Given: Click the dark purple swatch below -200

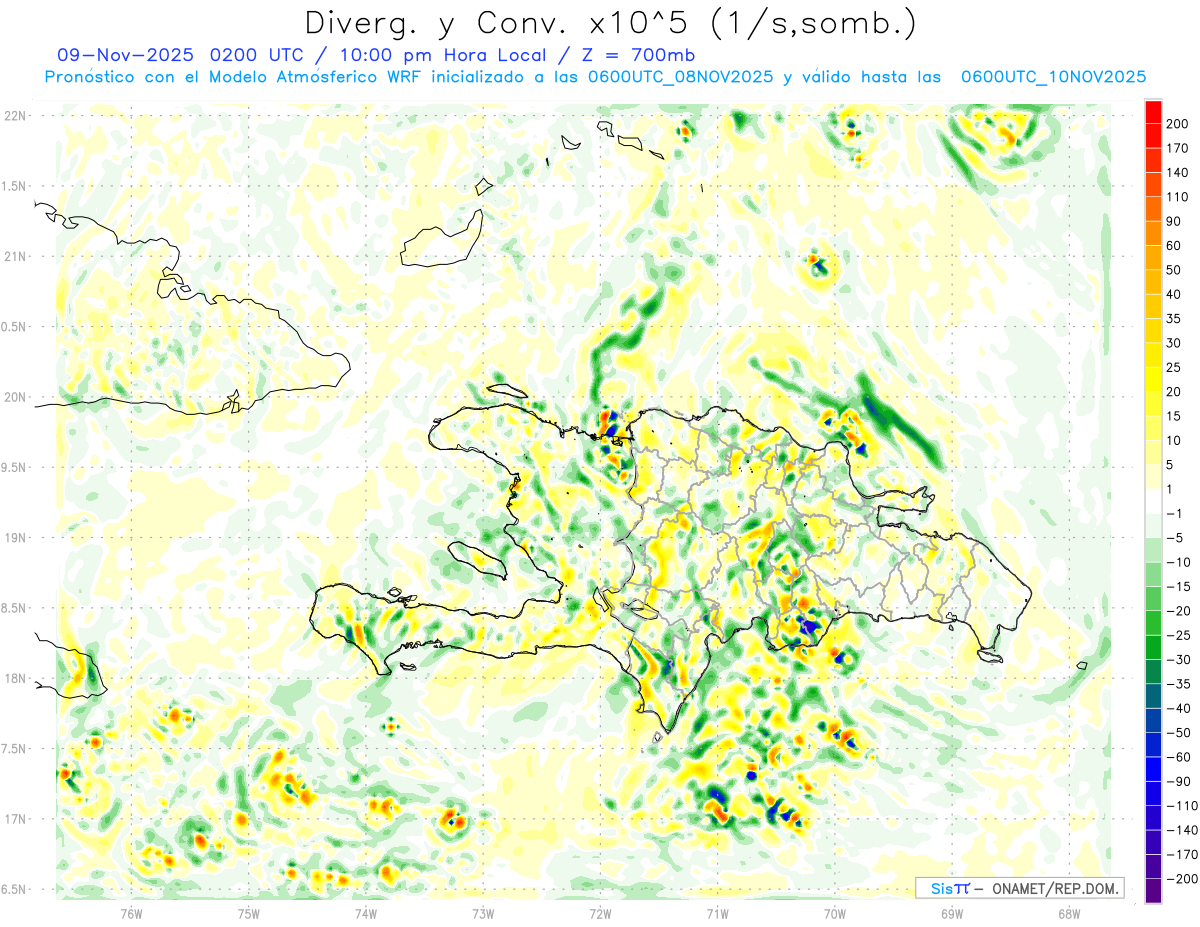Looking at the screenshot, I should pyautogui.click(x=1154, y=891).
